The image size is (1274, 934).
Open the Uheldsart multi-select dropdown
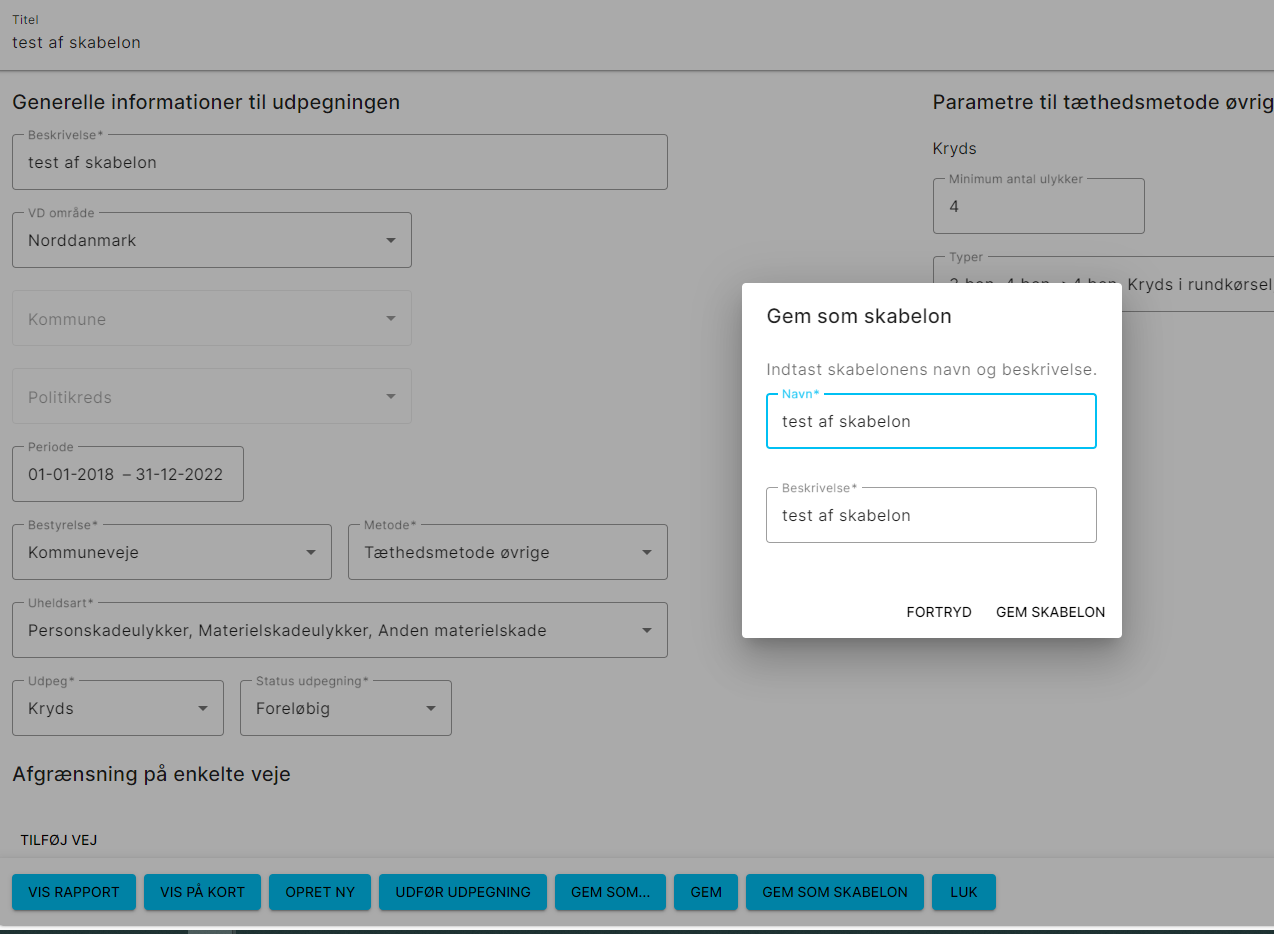pos(339,630)
